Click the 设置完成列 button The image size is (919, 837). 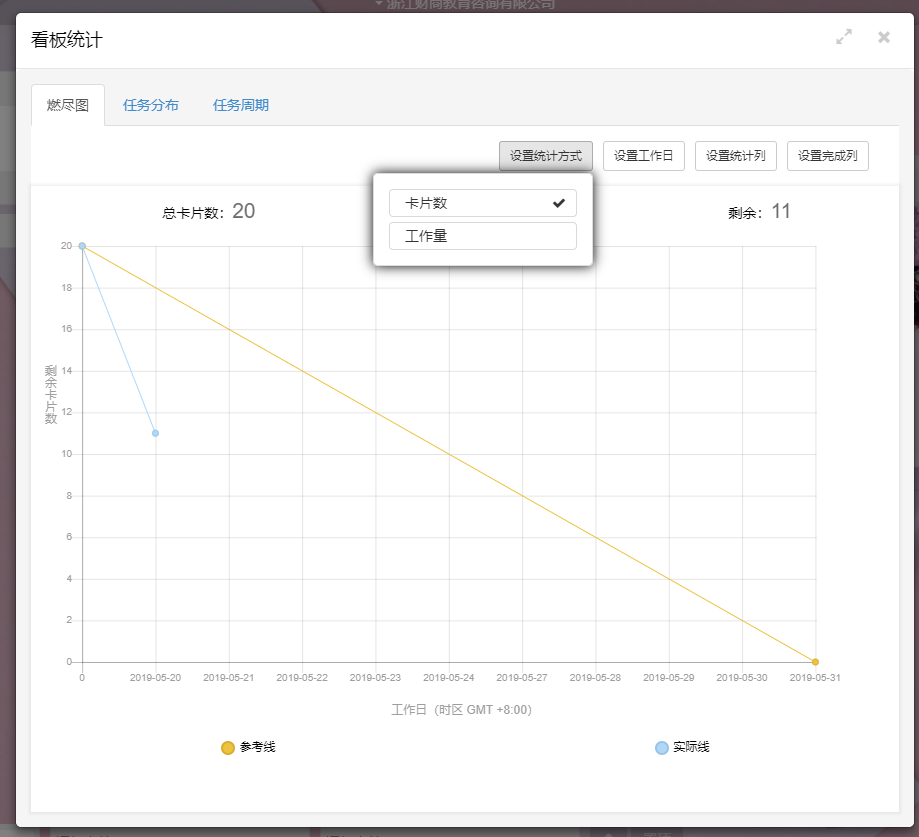(828, 156)
